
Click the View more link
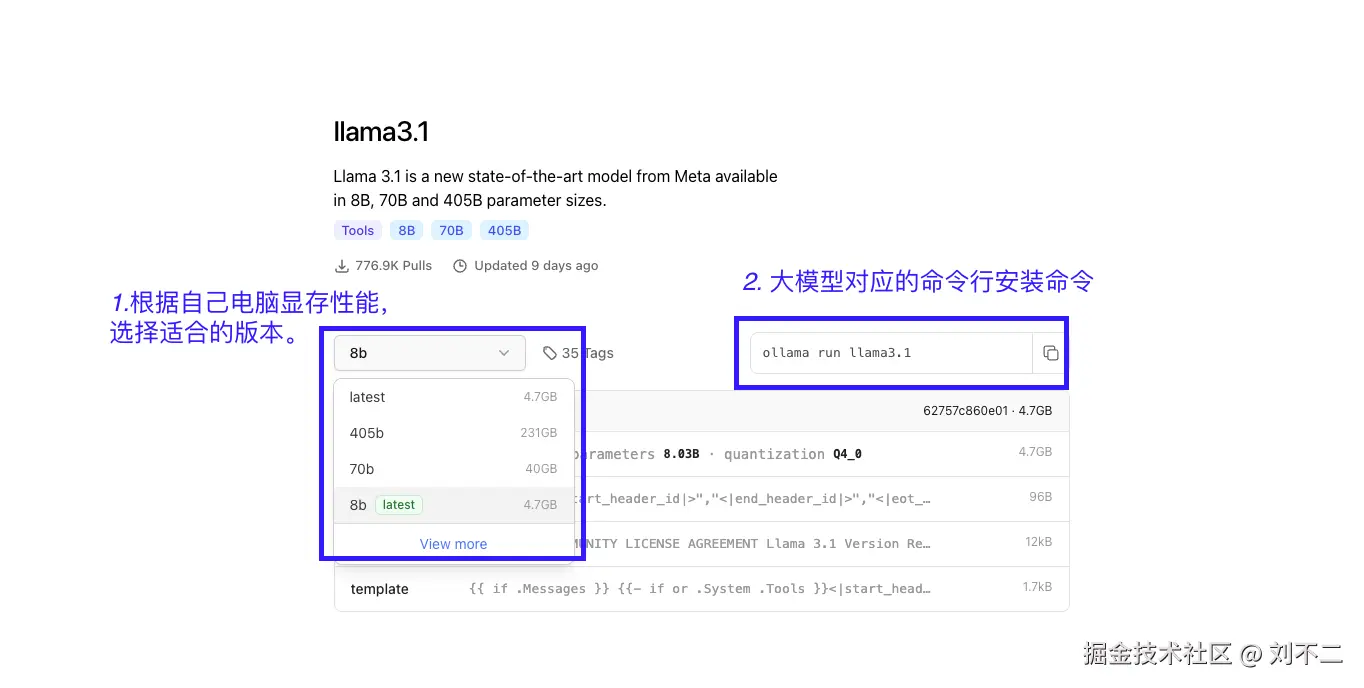453,544
